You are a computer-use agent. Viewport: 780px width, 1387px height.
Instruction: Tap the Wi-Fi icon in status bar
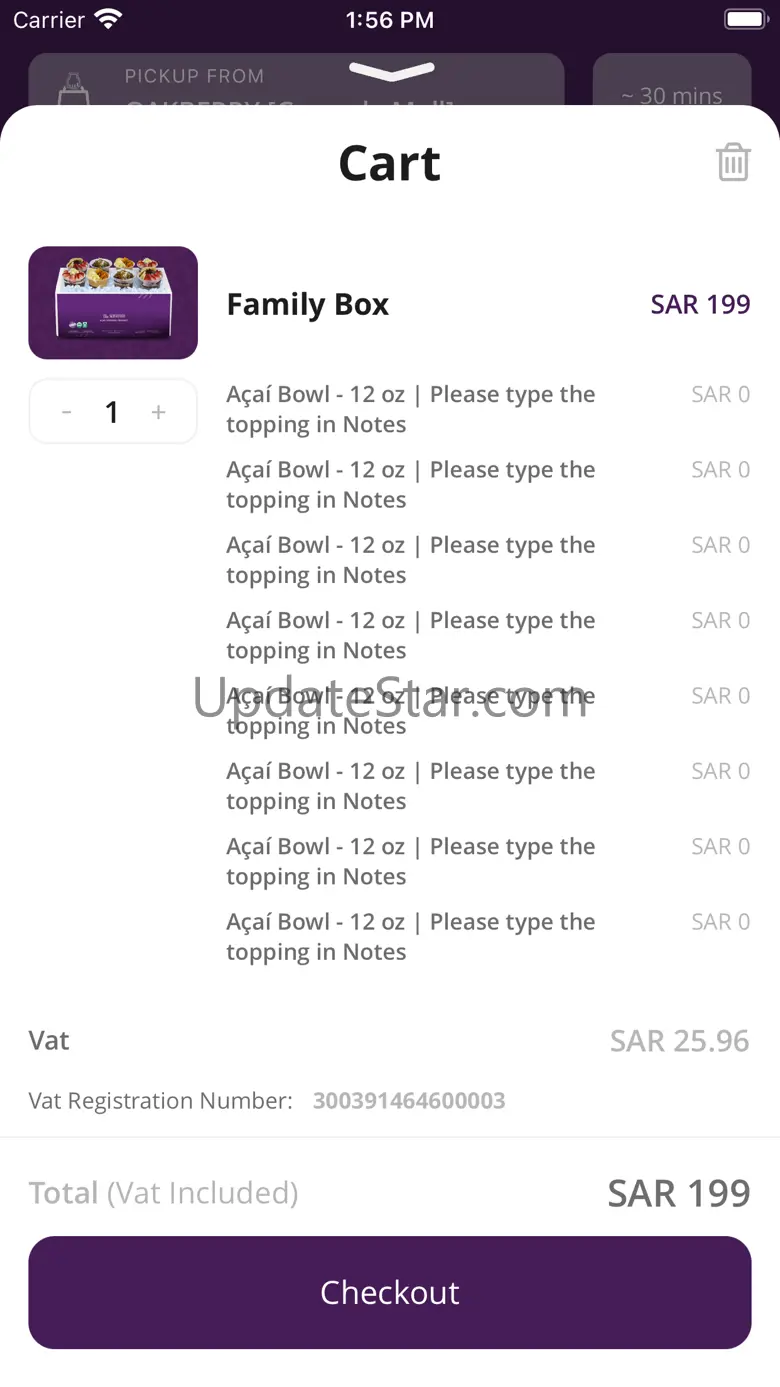coord(108,19)
